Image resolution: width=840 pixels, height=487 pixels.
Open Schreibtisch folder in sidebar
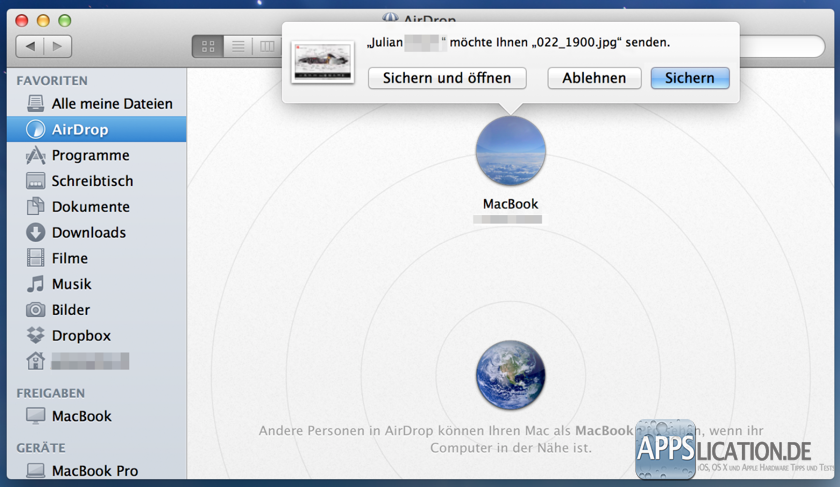point(96,181)
